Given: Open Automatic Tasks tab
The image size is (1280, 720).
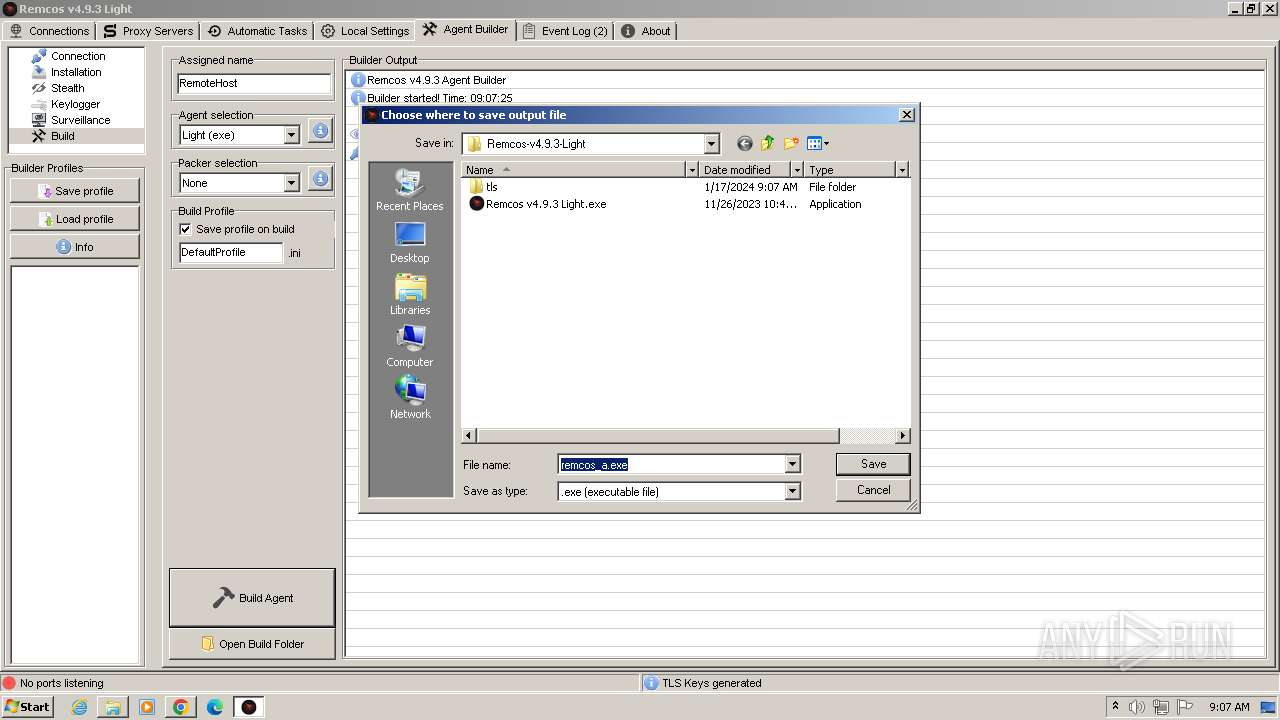Looking at the screenshot, I should [x=257, y=31].
